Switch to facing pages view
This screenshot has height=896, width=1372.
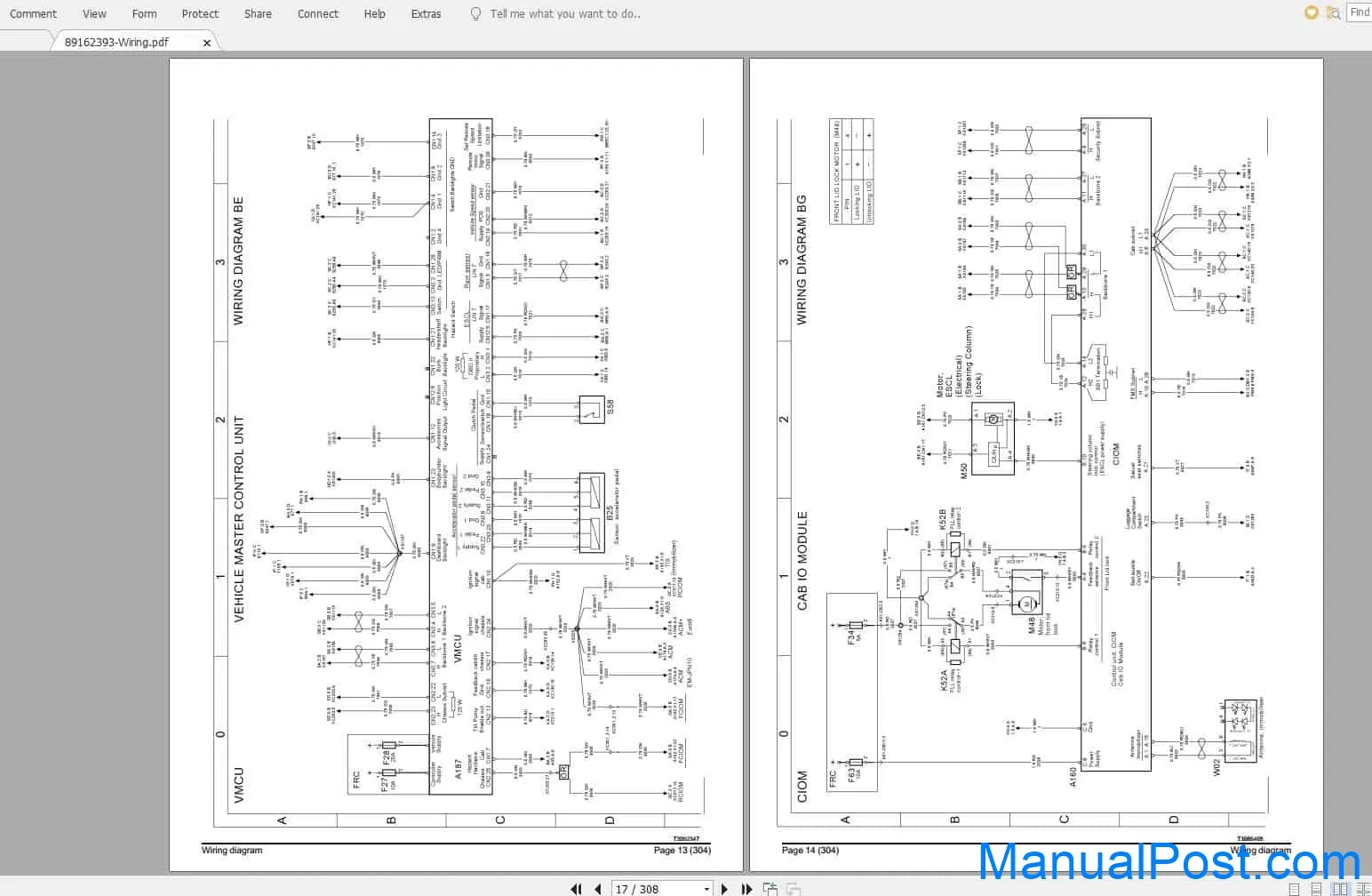pos(1342,890)
